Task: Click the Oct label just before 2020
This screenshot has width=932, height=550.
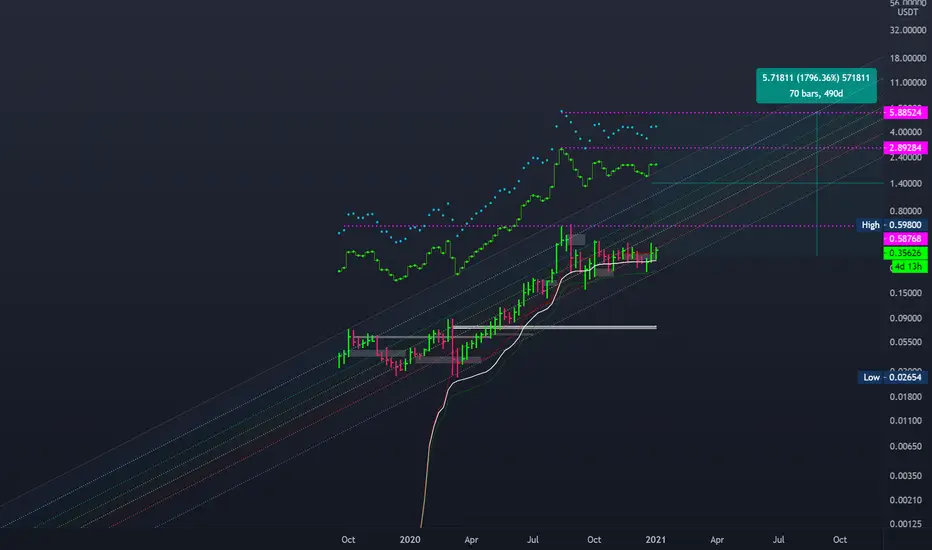Action: tap(348, 540)
